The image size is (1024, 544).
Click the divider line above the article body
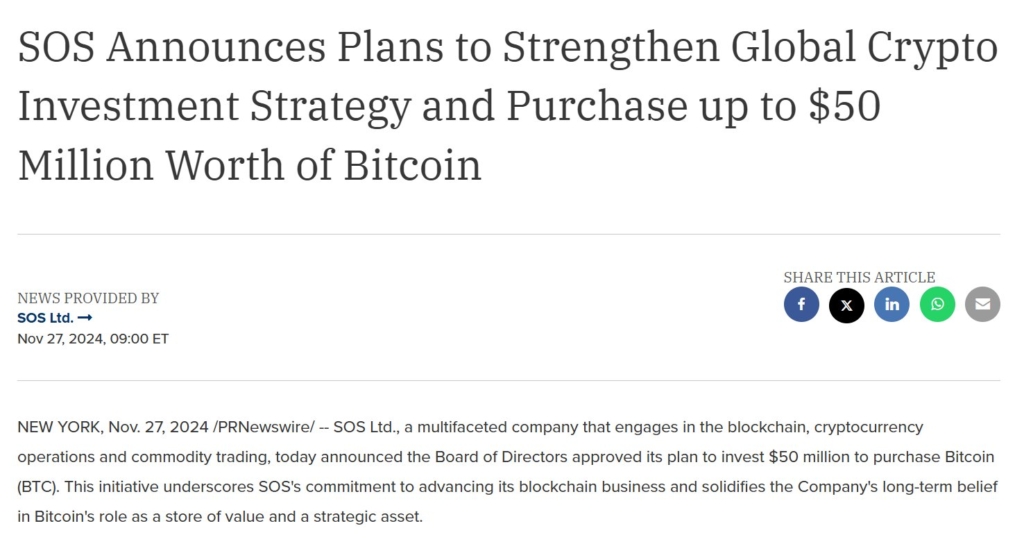pos(508,380)
